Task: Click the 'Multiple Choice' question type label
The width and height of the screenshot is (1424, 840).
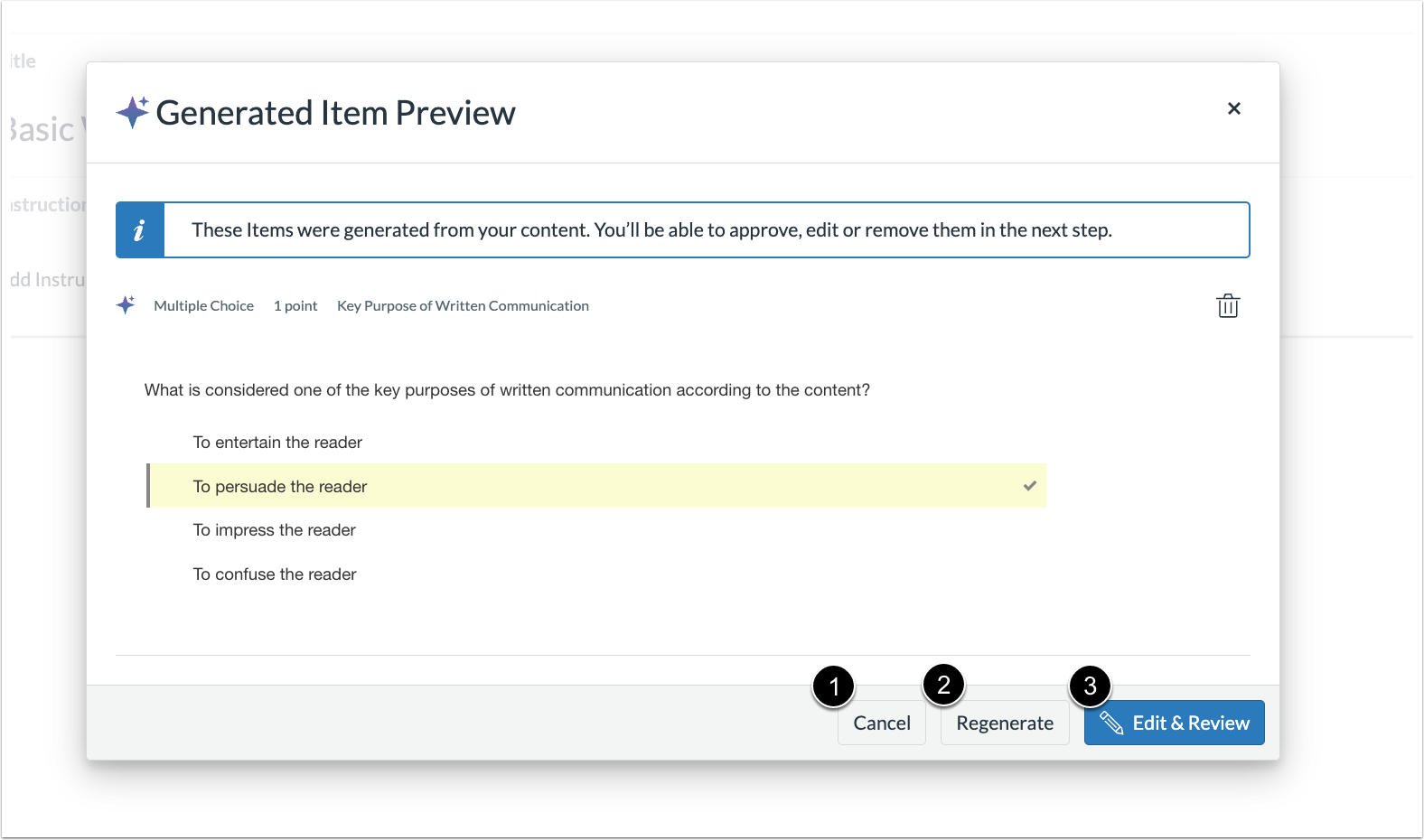Action: tap(203, 306)
